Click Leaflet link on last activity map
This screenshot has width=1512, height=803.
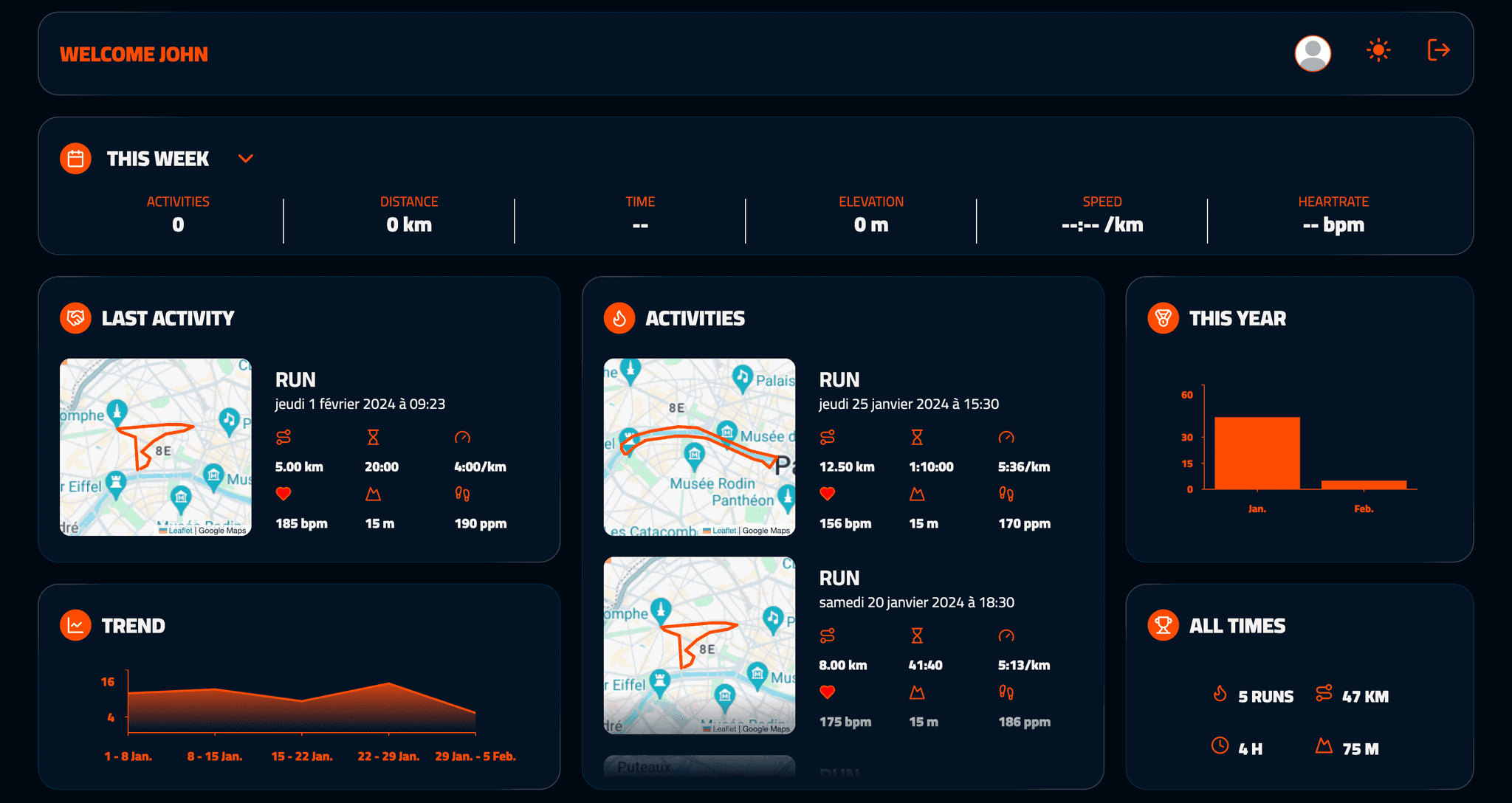pyautogui.click(x=179, y=531)
